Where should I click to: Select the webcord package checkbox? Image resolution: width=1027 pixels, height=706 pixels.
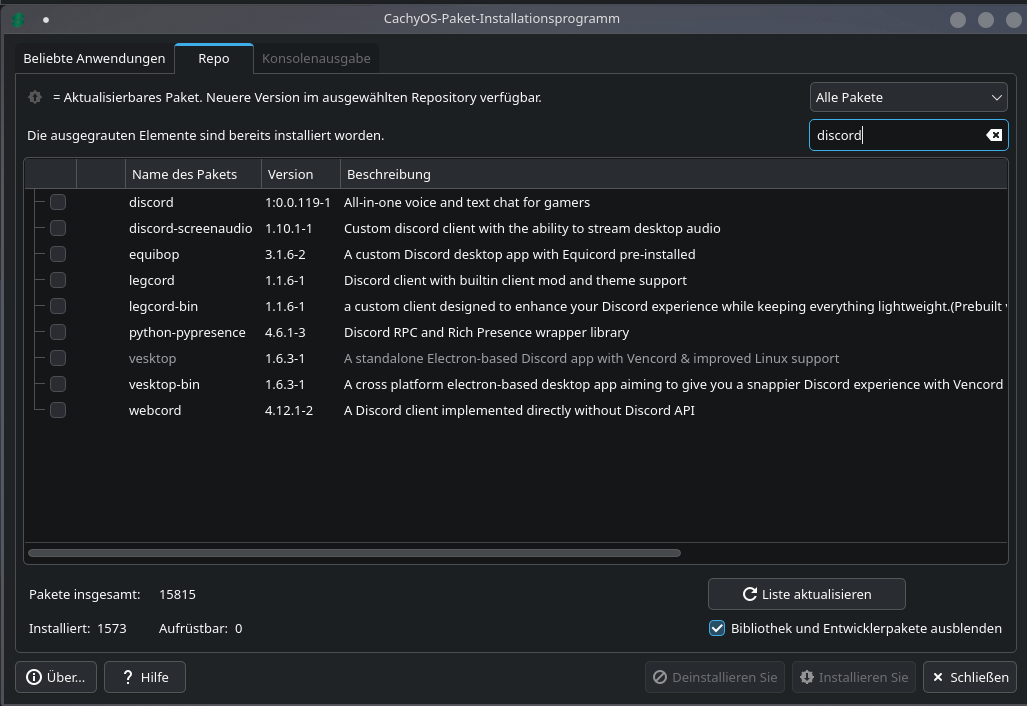[58, 410]
